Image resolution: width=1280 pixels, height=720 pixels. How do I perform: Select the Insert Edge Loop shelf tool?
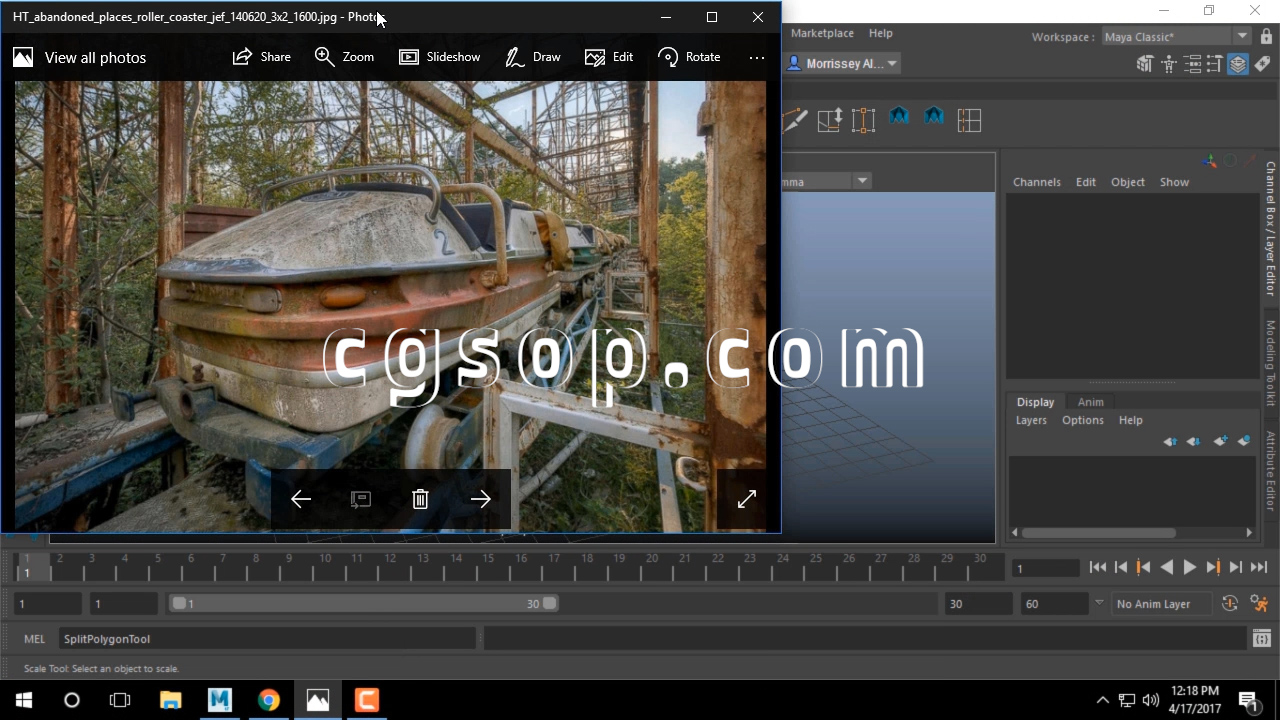(x=829, y=120)
